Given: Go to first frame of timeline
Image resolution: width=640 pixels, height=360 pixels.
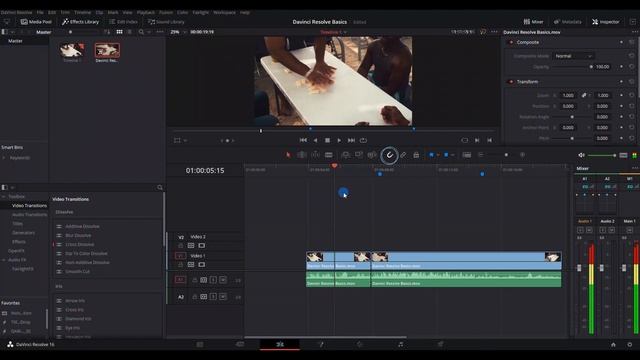Looking at the screenshot, I should click(x=303, y=140).
